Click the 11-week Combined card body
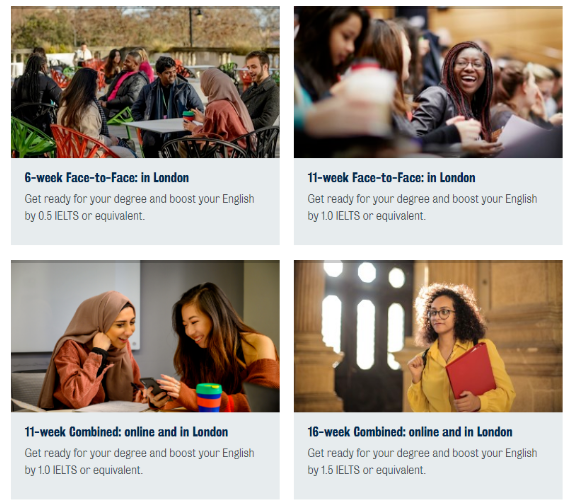The width and height of the screenshot is (569, 502). point(145,456)
